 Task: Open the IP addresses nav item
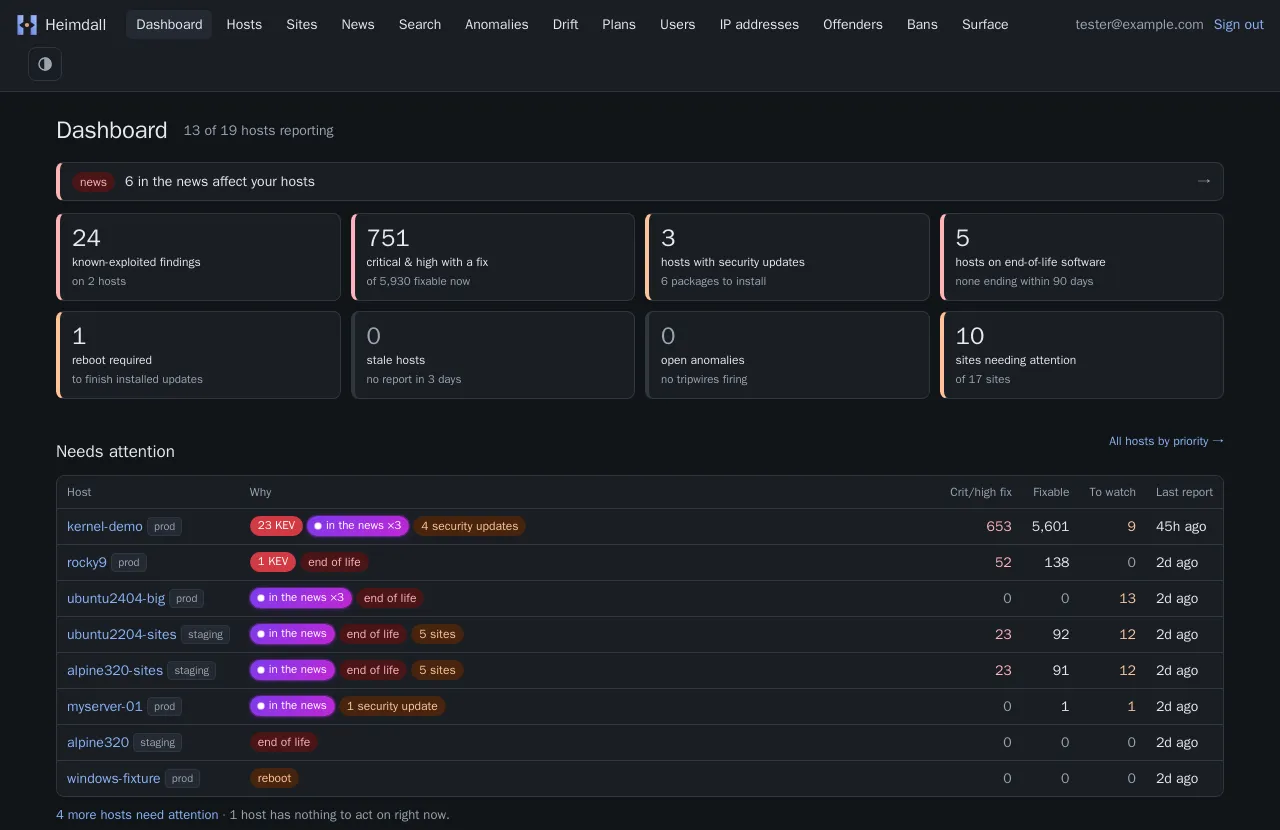(759, 24)
